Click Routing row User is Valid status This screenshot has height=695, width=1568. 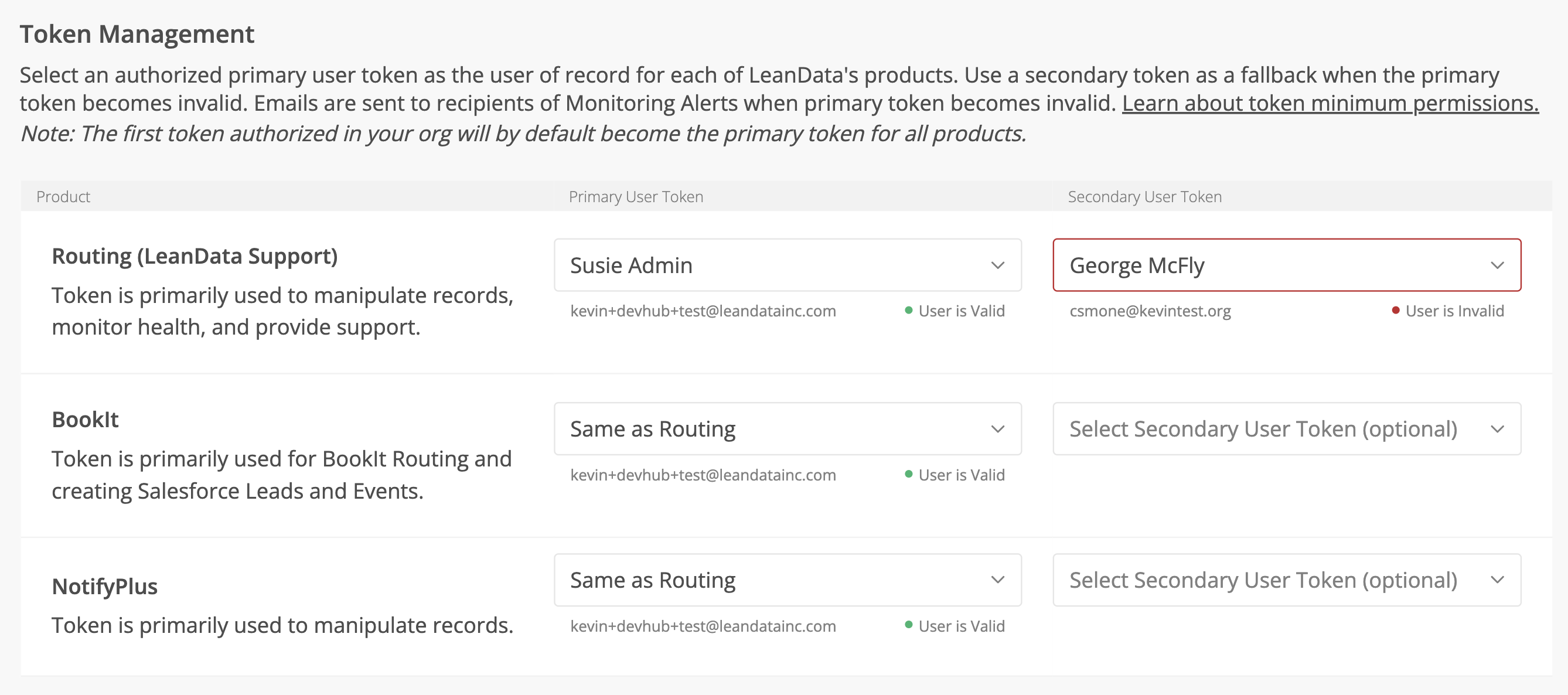pos(961,311)
